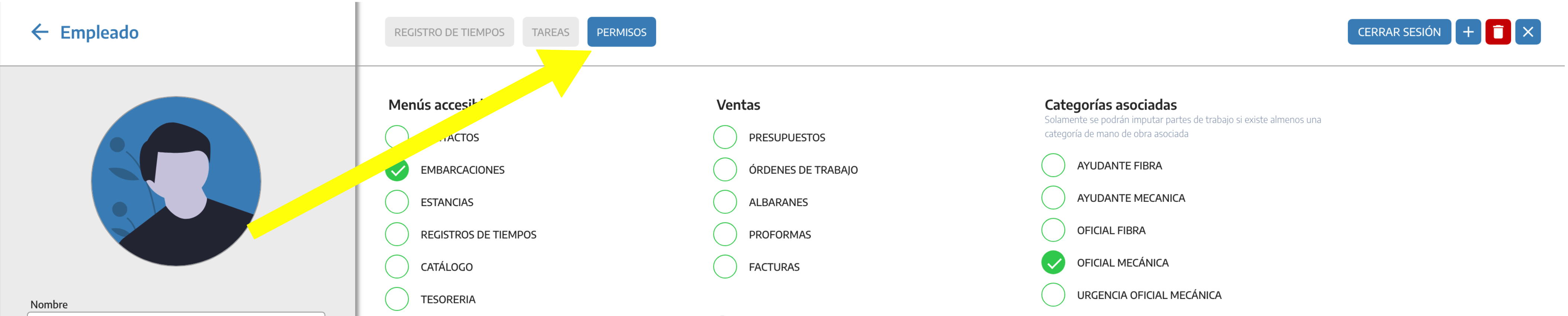Click the Nombre input field
1568x316 pixels.
tap(176, 313)
